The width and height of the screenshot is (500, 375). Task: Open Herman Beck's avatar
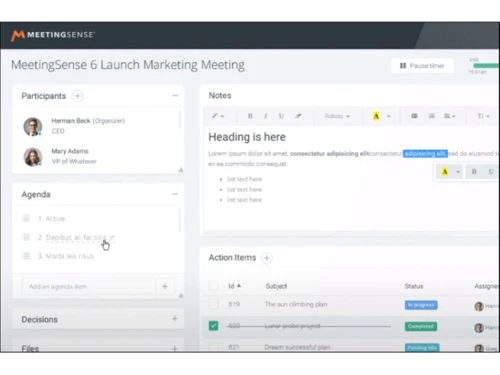pyautogui.click(x=33, y=126)
